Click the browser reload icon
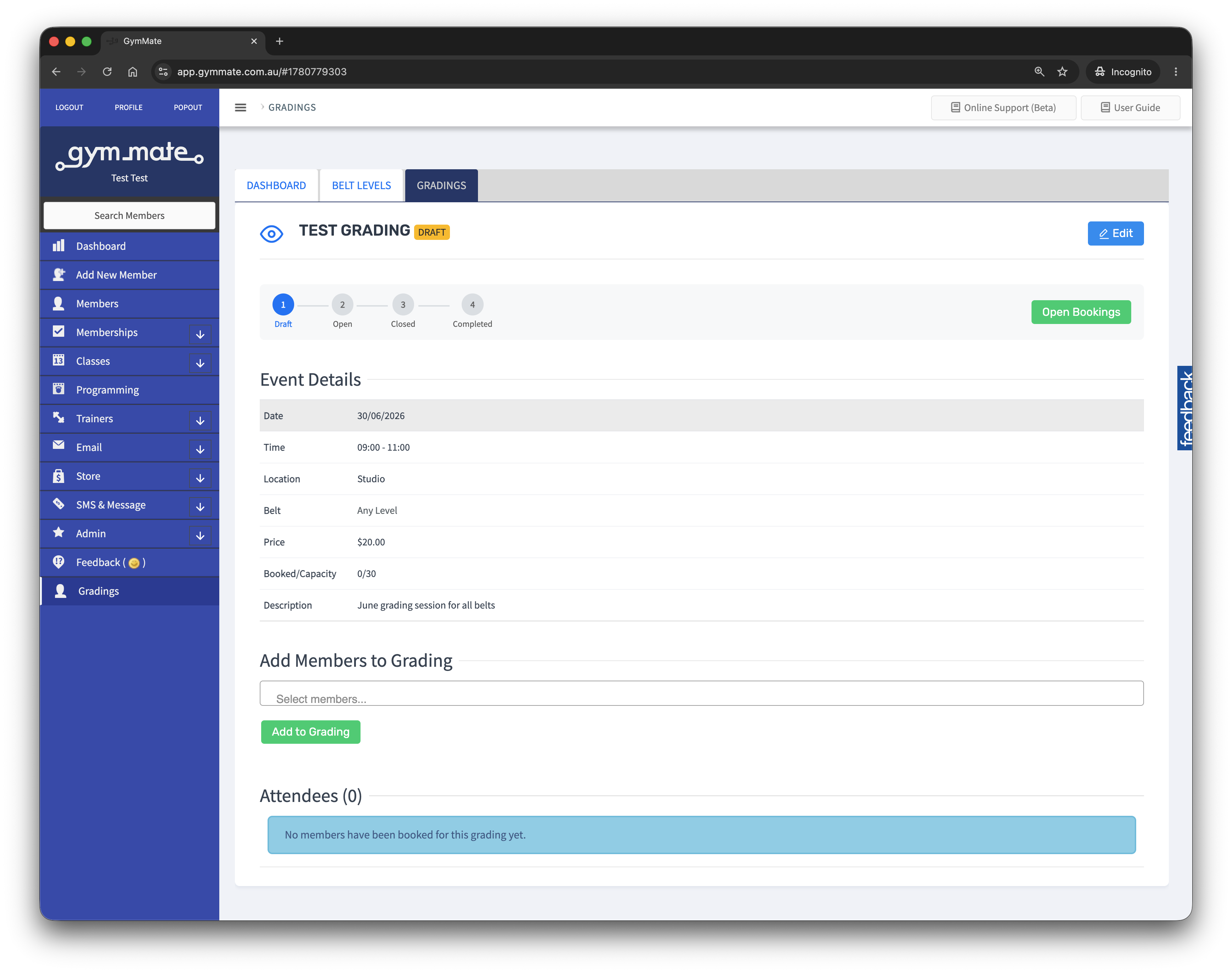1232x973 pixels. pyautogui.click(x=107, y=72)
